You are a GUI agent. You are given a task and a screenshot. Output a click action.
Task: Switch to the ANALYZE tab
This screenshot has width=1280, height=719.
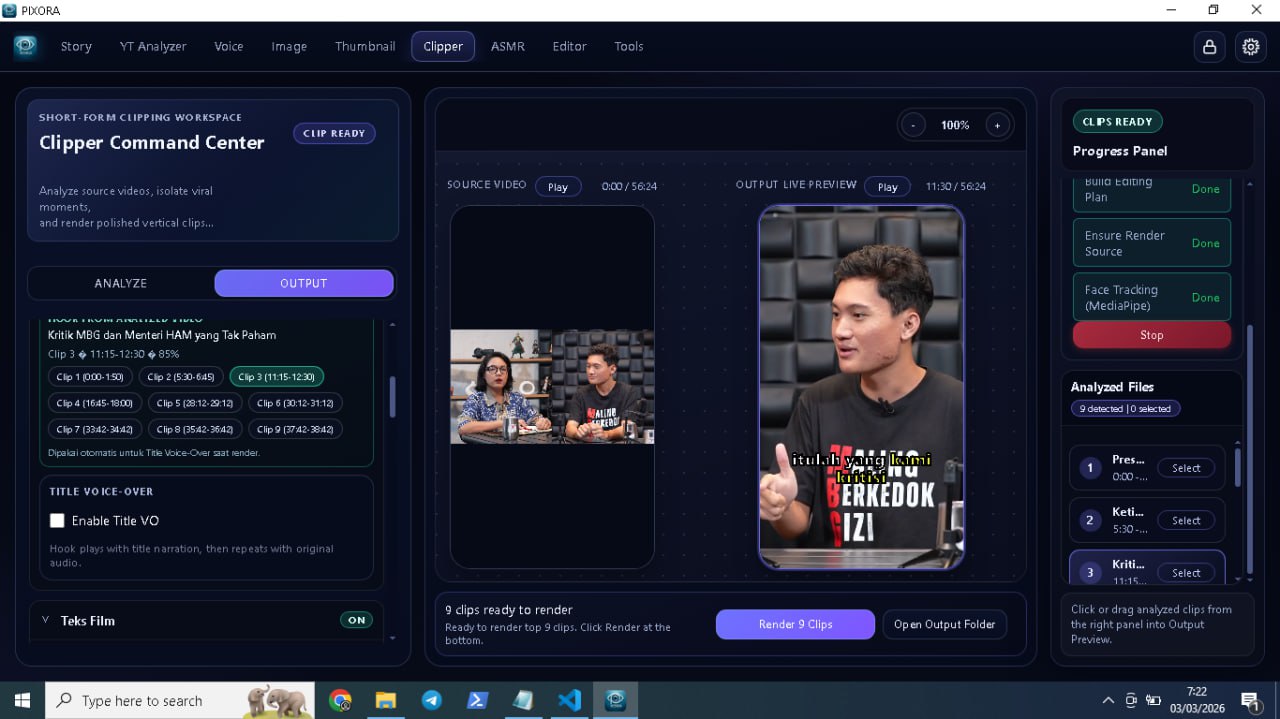pos(120,283)
